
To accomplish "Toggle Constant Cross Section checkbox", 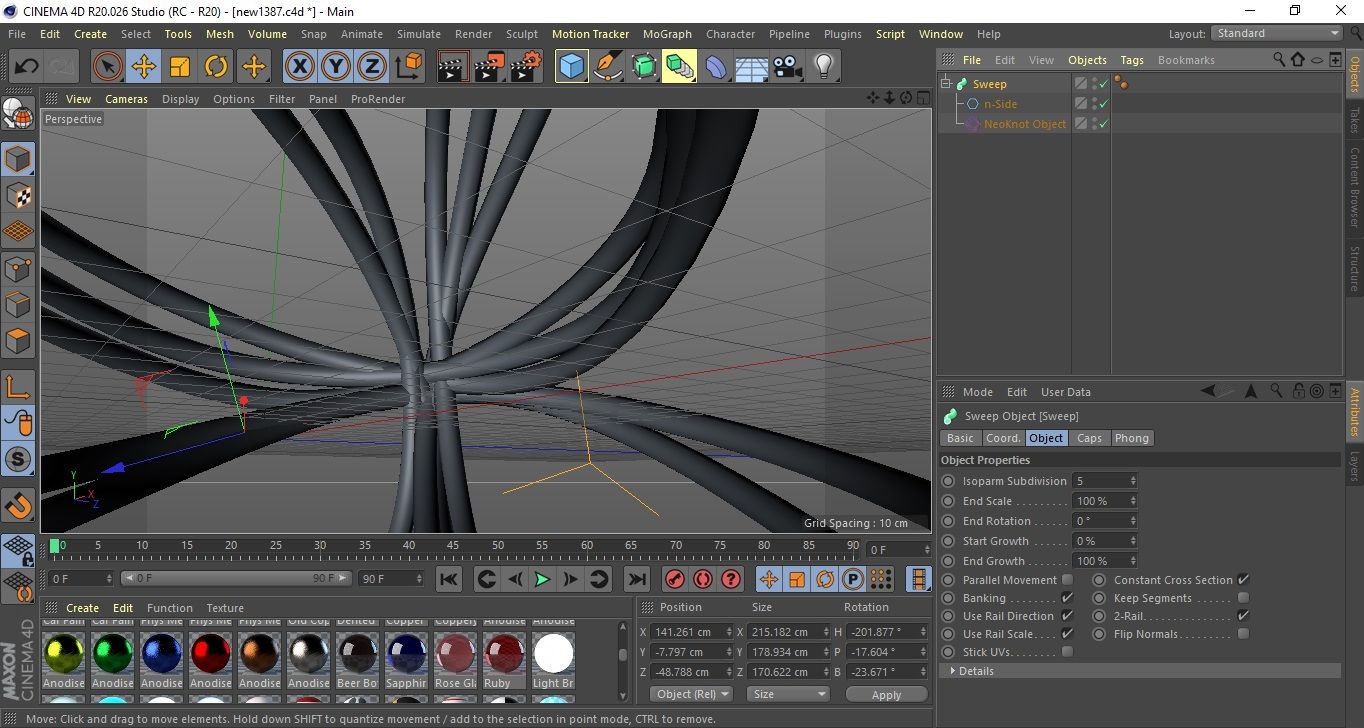I will tap(1243, 580).
